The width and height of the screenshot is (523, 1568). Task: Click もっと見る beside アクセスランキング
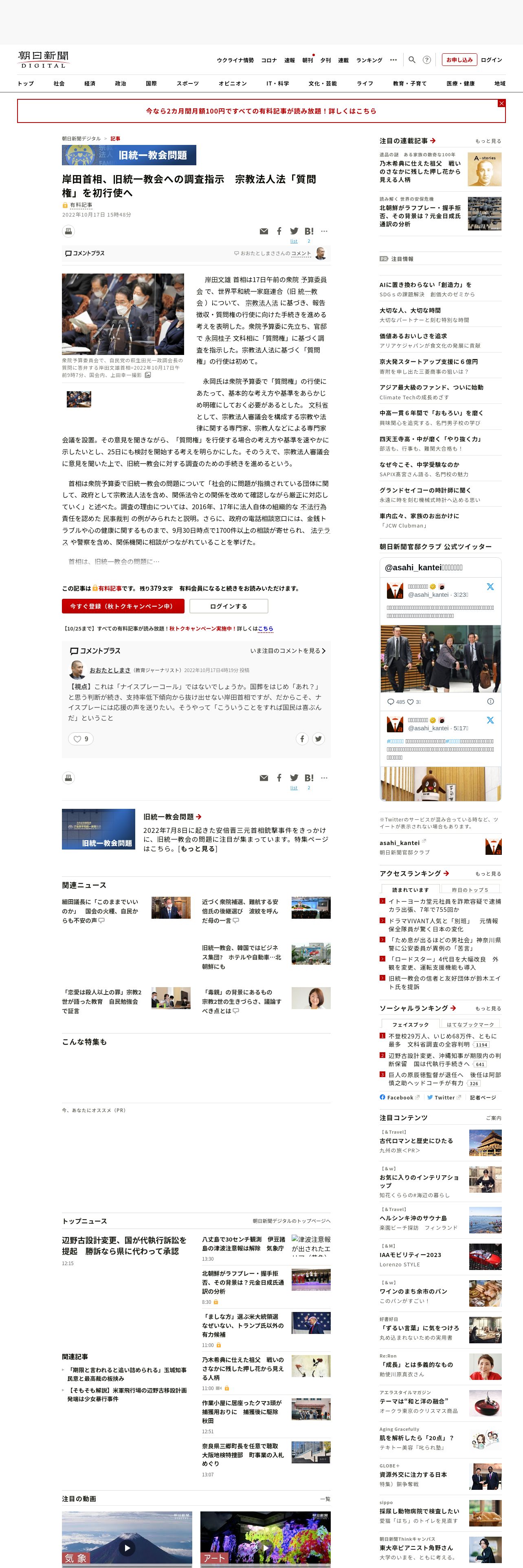click(488, 874)
